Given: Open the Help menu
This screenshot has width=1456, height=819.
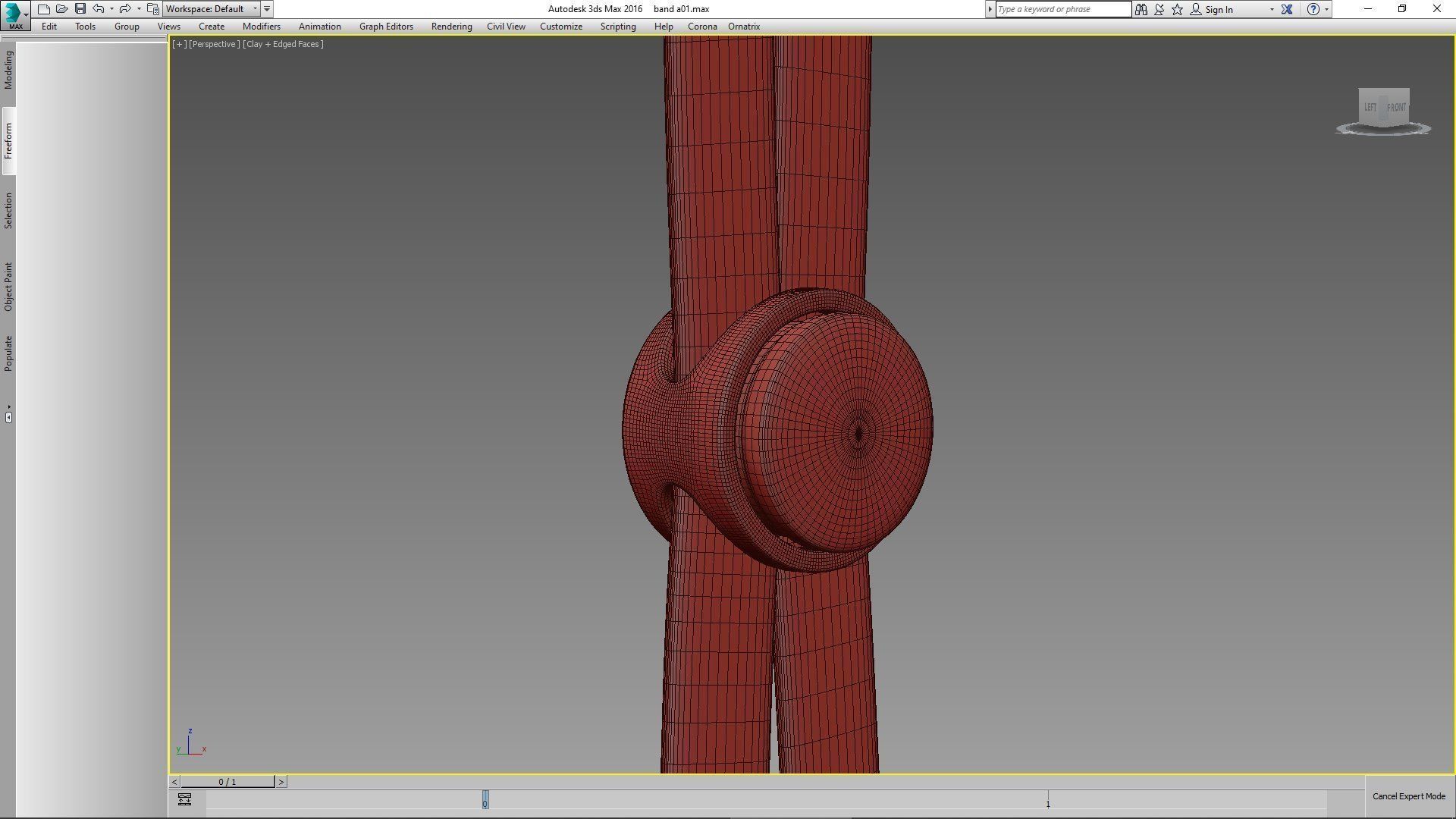Looking at the screenshot, I should coord(664,27).
